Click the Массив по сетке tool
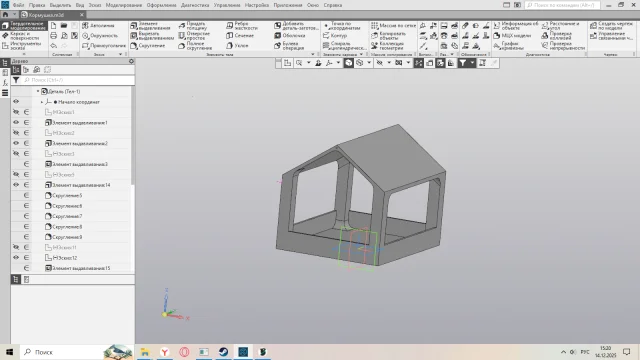The width and height of the screenshot is (640, 360). coord(393,26)
